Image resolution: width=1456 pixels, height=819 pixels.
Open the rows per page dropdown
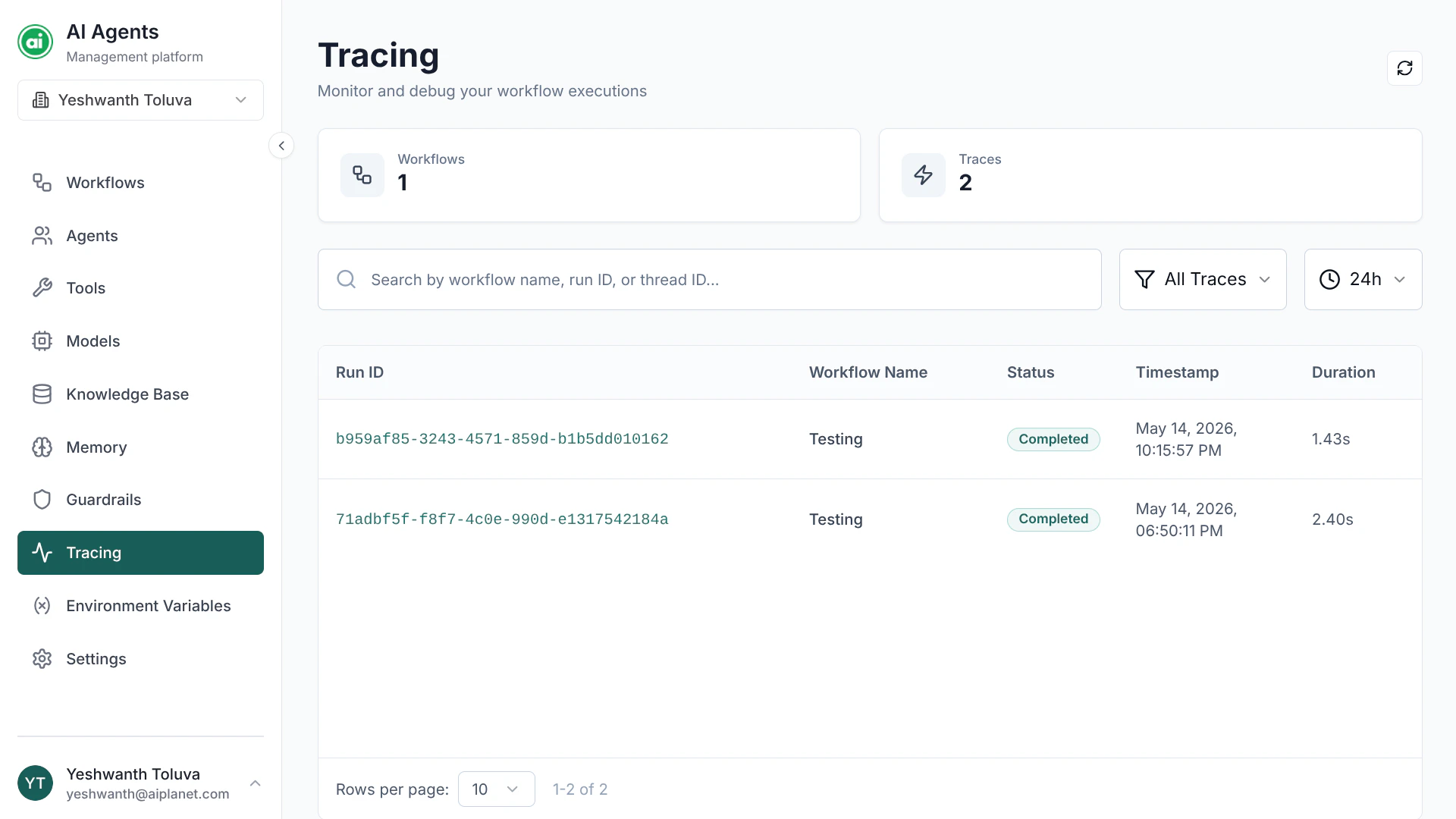coord(496,789)
